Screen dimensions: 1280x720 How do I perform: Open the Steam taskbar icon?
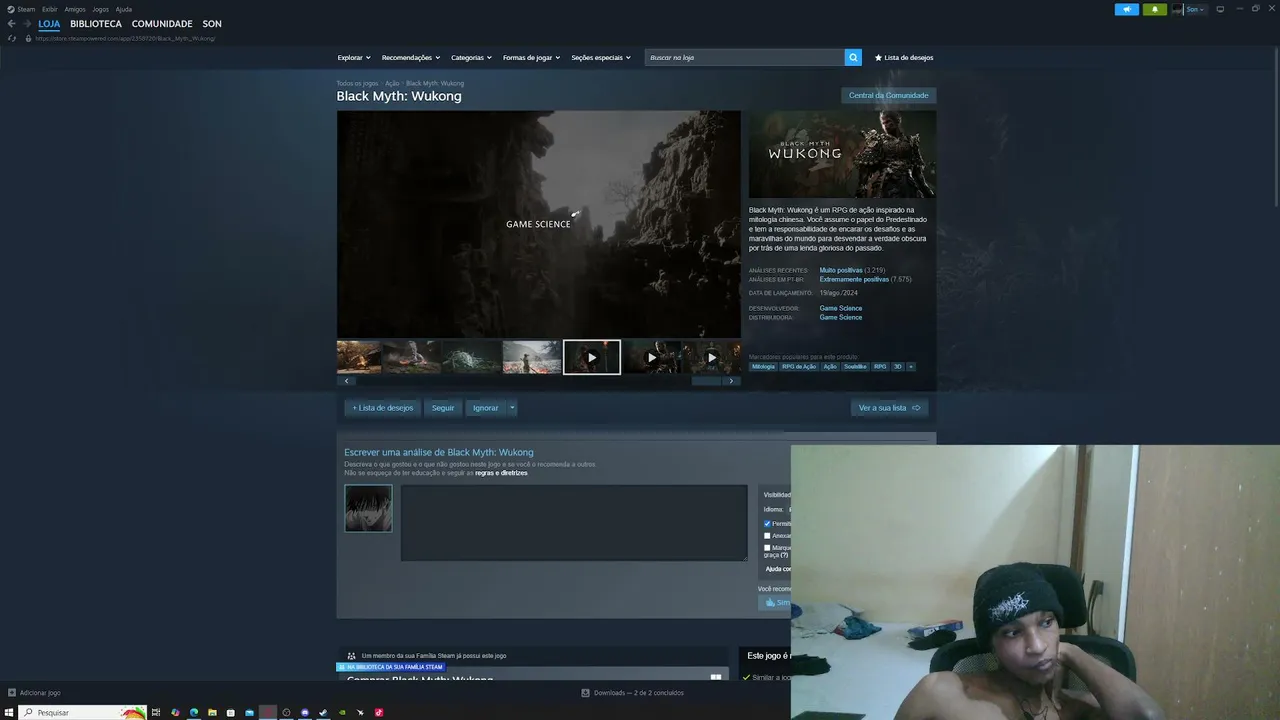pyautogui.click(x=323, y=712)
